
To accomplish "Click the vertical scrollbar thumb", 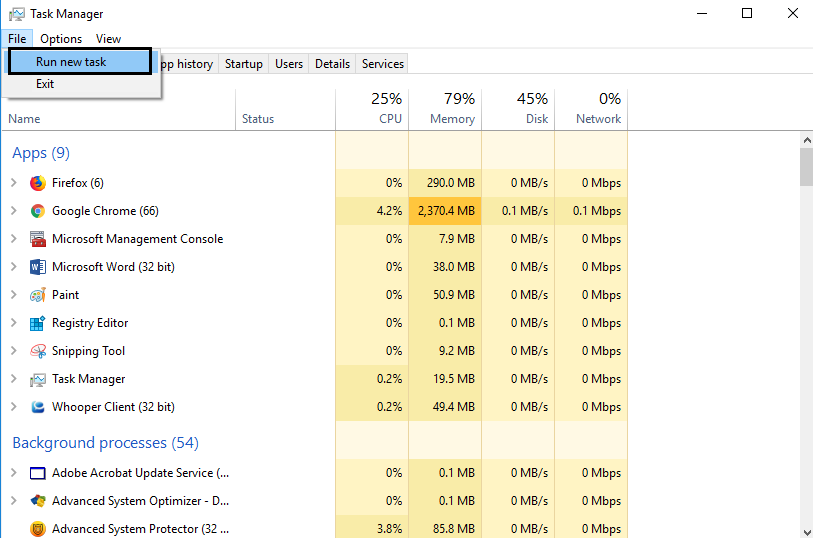I will coord(806,167).
